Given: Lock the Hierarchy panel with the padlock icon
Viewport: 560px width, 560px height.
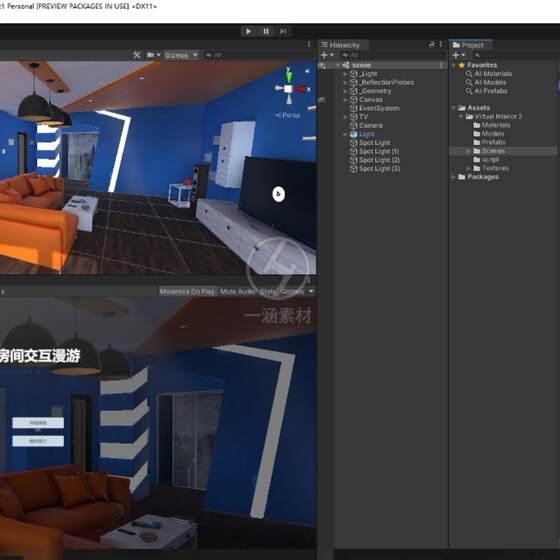Looking at the screenshot, I should pyautogui.click(x=431, y=44).
